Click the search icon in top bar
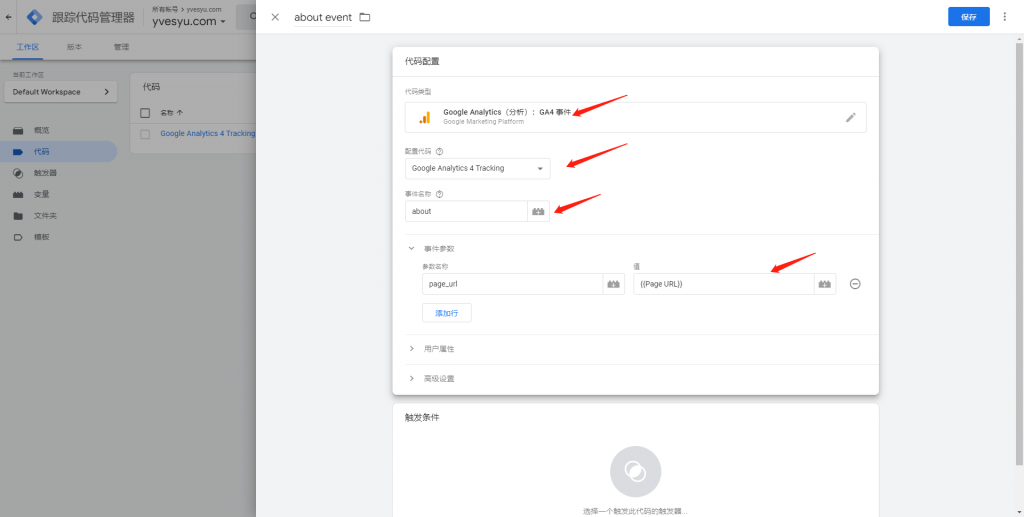1024x517 pixels. [x=251, y=17]
